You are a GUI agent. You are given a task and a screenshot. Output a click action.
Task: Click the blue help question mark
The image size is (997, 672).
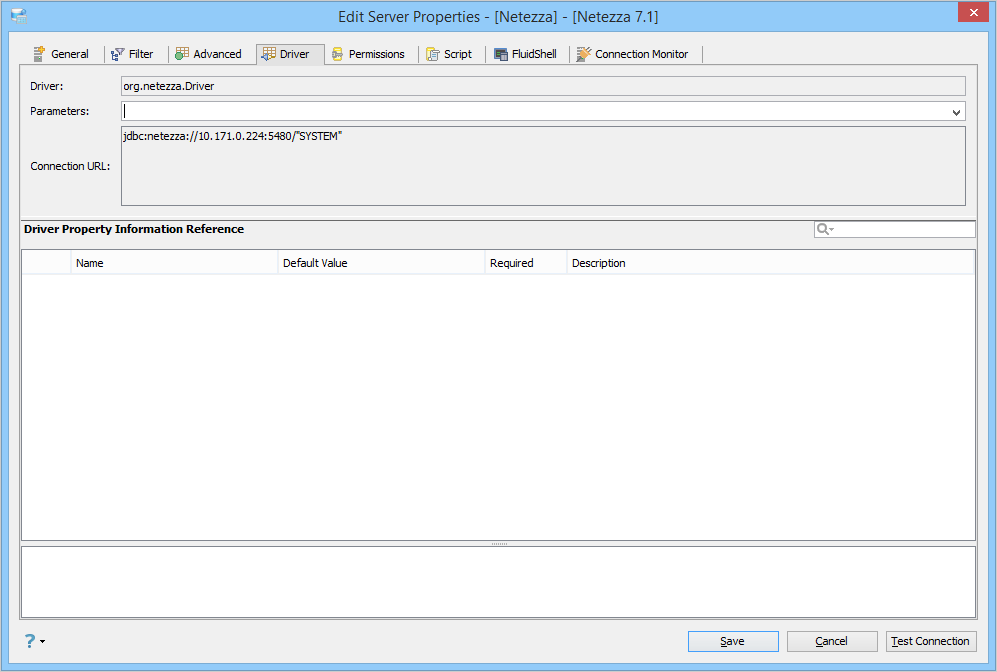tap(30, 640)
